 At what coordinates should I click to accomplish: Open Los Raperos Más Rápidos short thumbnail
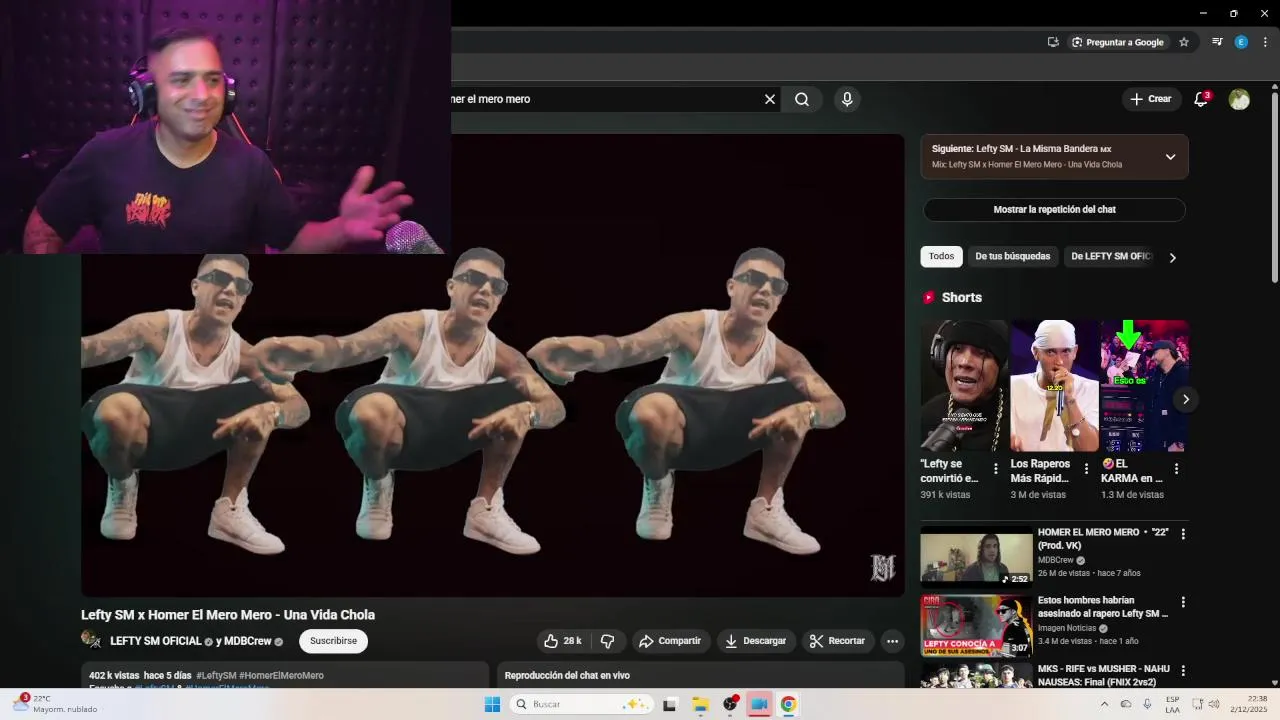[x=1054, y=386]
